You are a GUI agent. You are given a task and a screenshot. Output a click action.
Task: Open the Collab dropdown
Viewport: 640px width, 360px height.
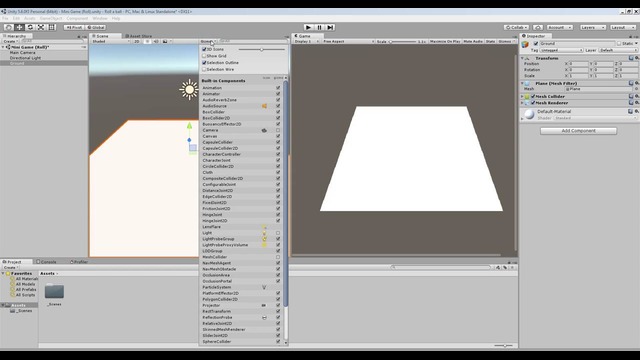[516, 27]
